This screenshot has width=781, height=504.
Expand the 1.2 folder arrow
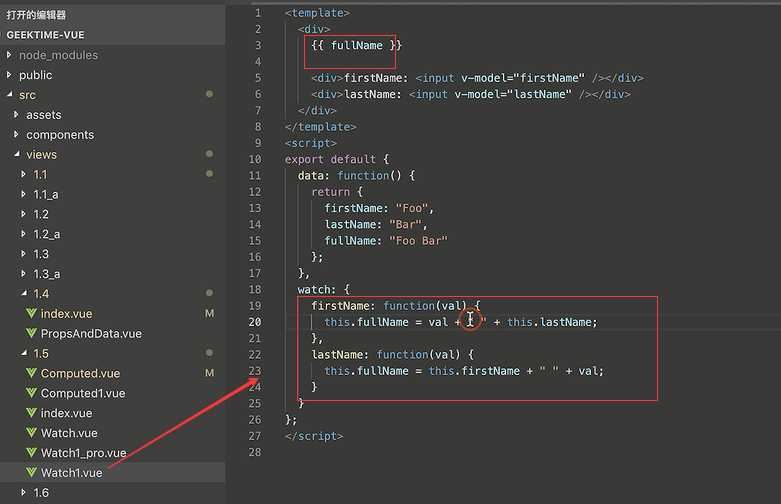coord(23,214)
